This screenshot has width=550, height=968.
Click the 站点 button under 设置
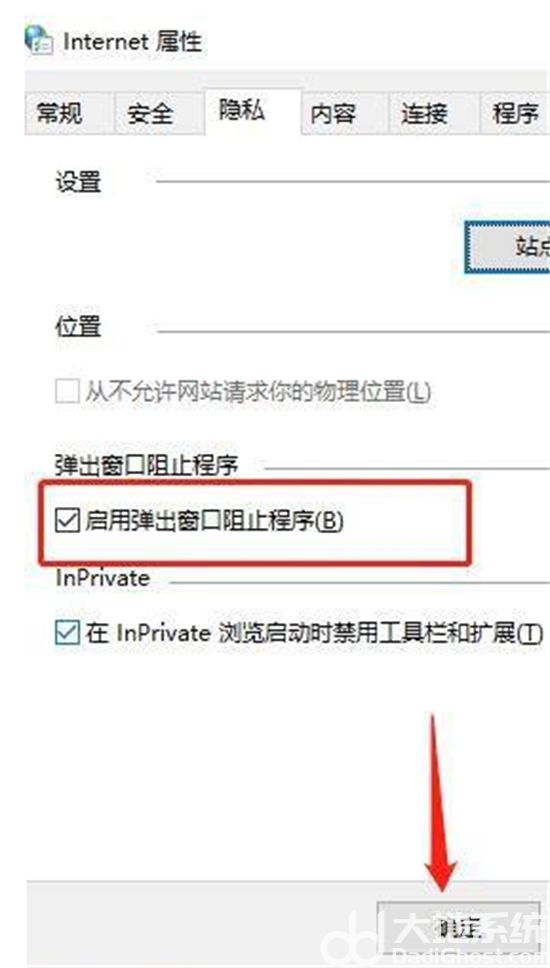click(x=507, y=247)
